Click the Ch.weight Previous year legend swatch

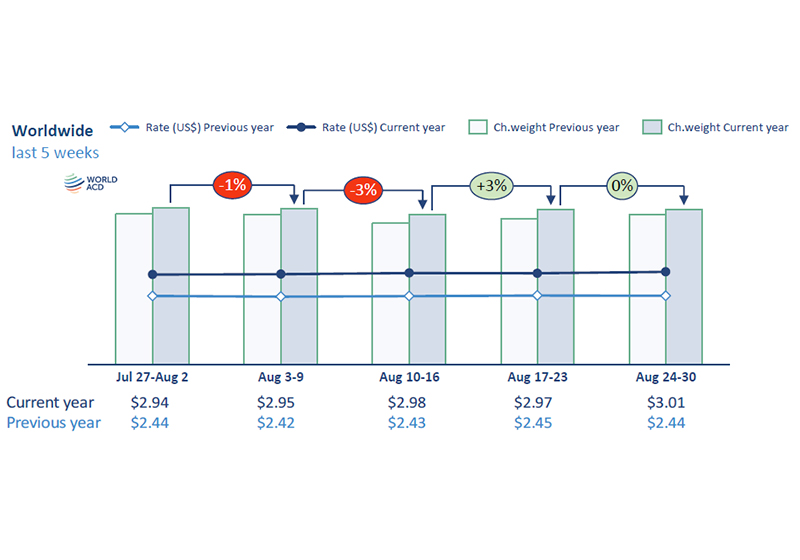[x=478, y=127]
